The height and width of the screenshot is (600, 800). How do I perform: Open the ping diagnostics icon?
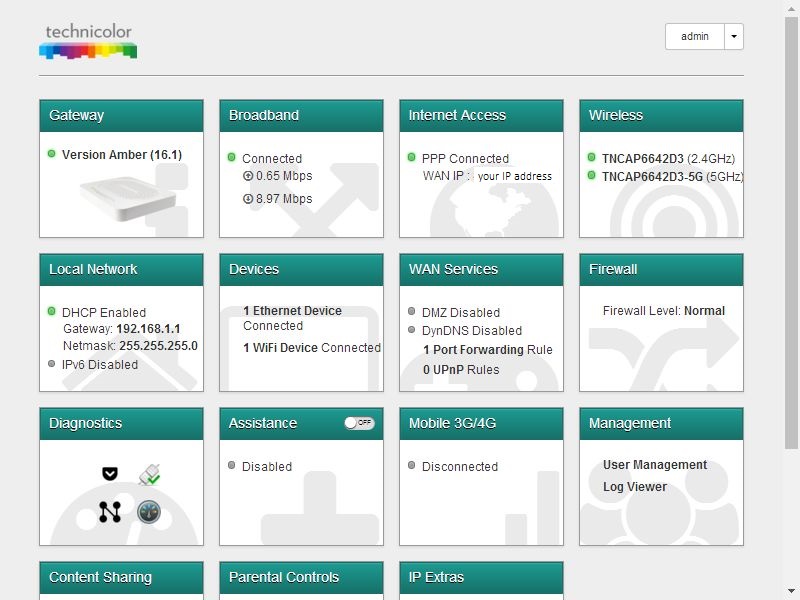pyautogui.click(x=110, y=473)
